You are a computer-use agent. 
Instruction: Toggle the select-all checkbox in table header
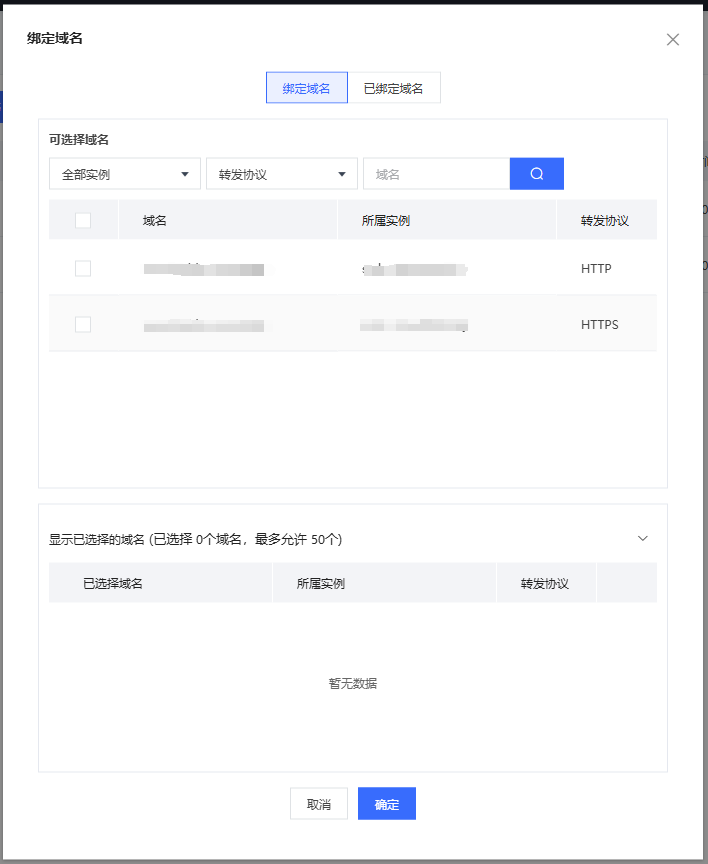tap(83, 220)
